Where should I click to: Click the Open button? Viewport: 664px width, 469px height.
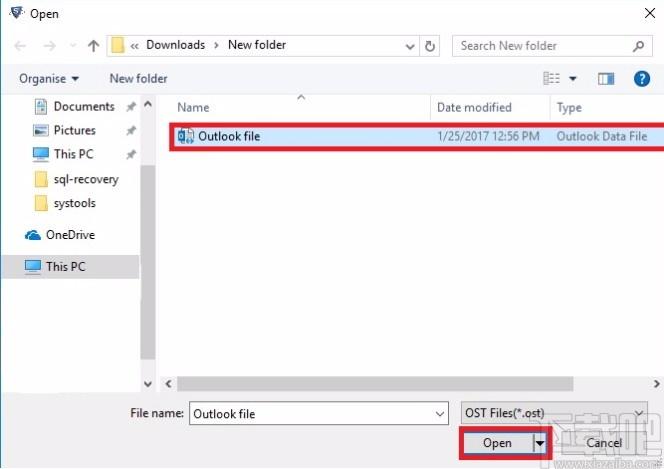498,443
